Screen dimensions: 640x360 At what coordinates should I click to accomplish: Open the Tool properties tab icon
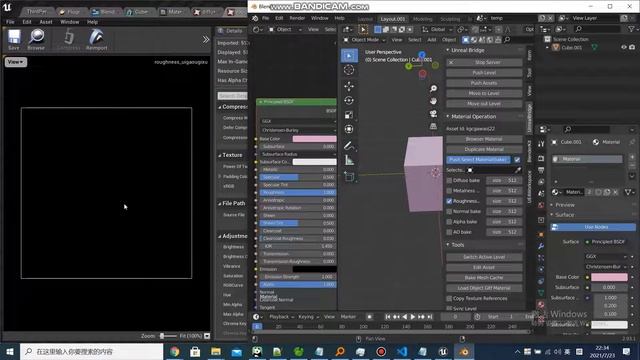point(541,144)
